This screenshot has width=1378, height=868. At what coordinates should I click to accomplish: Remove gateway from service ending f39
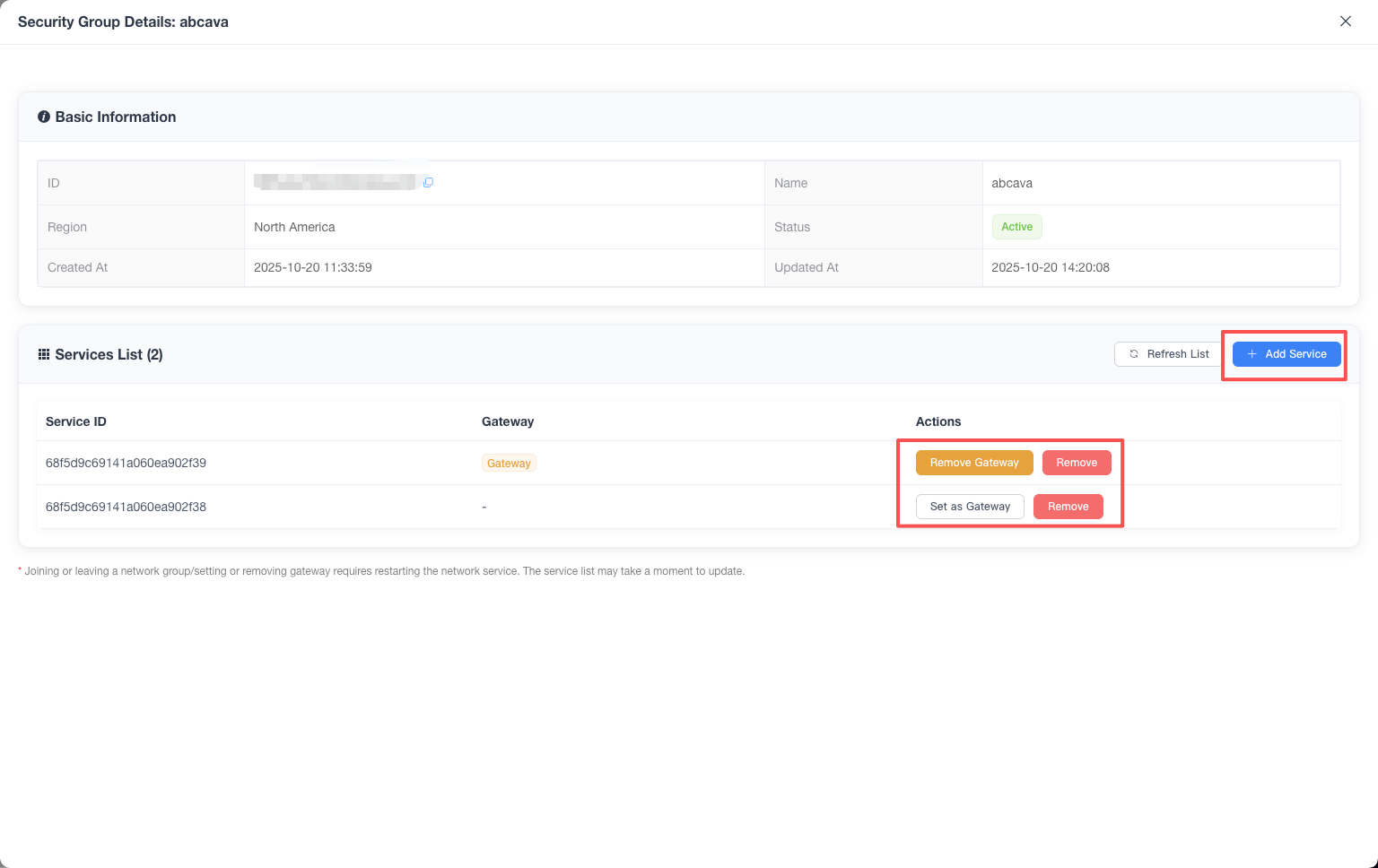click(x=973, y=463)
